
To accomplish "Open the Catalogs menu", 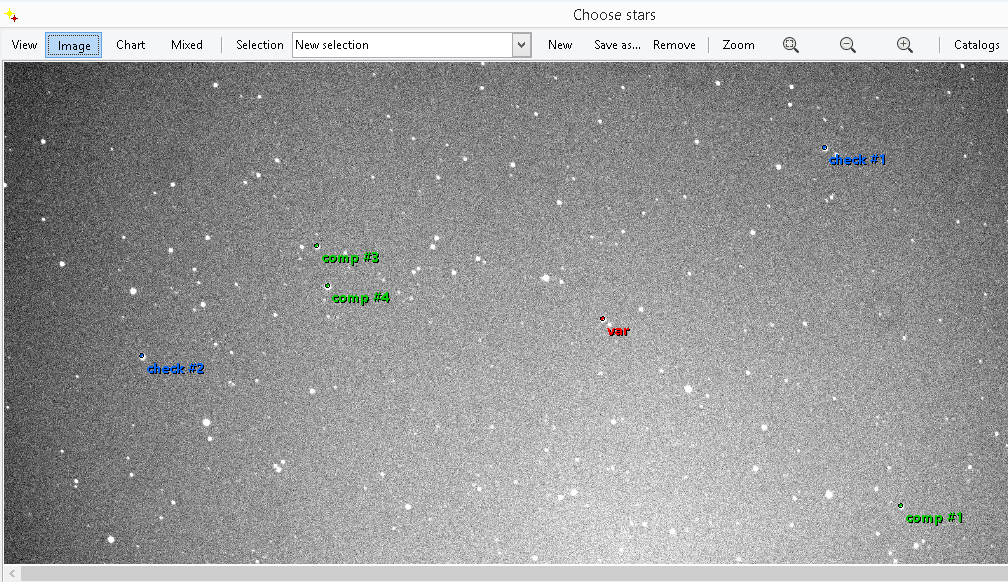I will point(976,45).
